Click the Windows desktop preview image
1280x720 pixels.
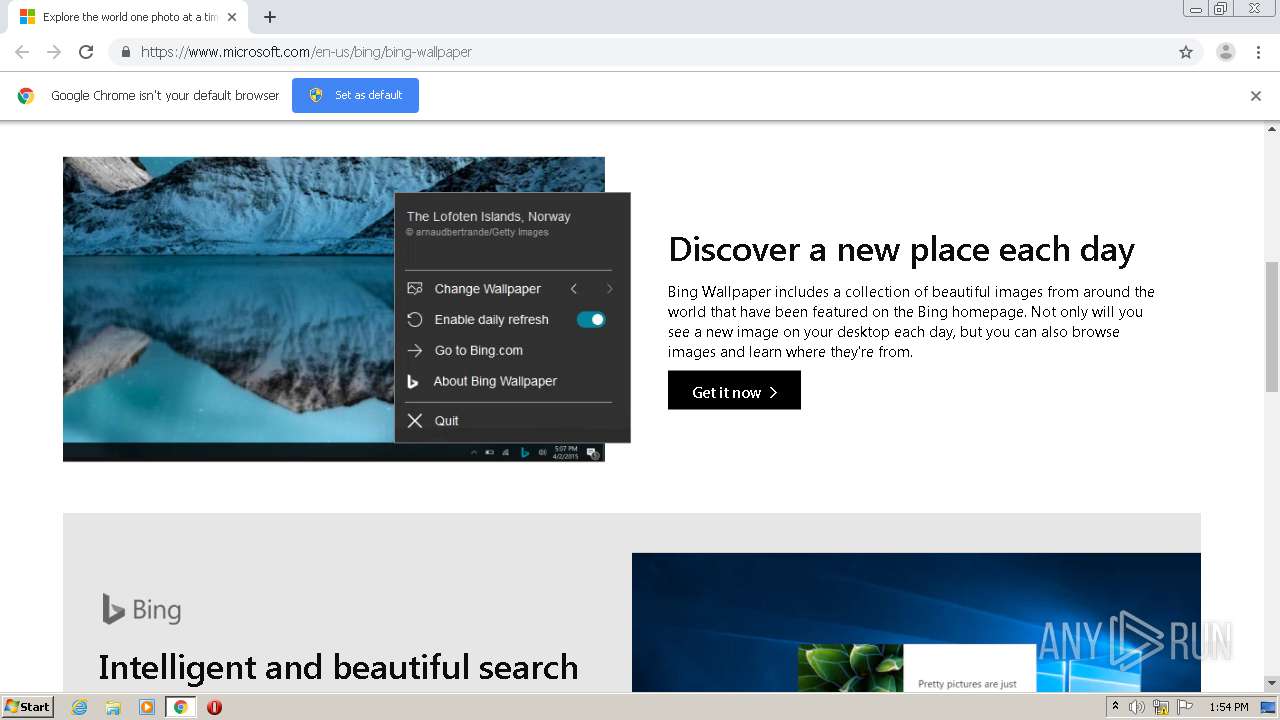[916, 622]
